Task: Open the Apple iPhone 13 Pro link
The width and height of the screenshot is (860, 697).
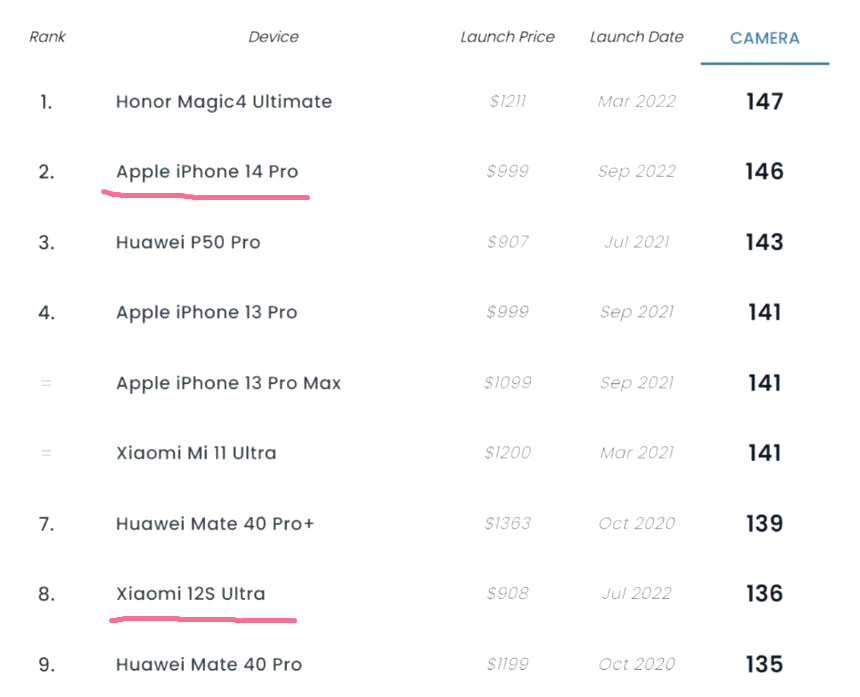Action: (206, 313)
